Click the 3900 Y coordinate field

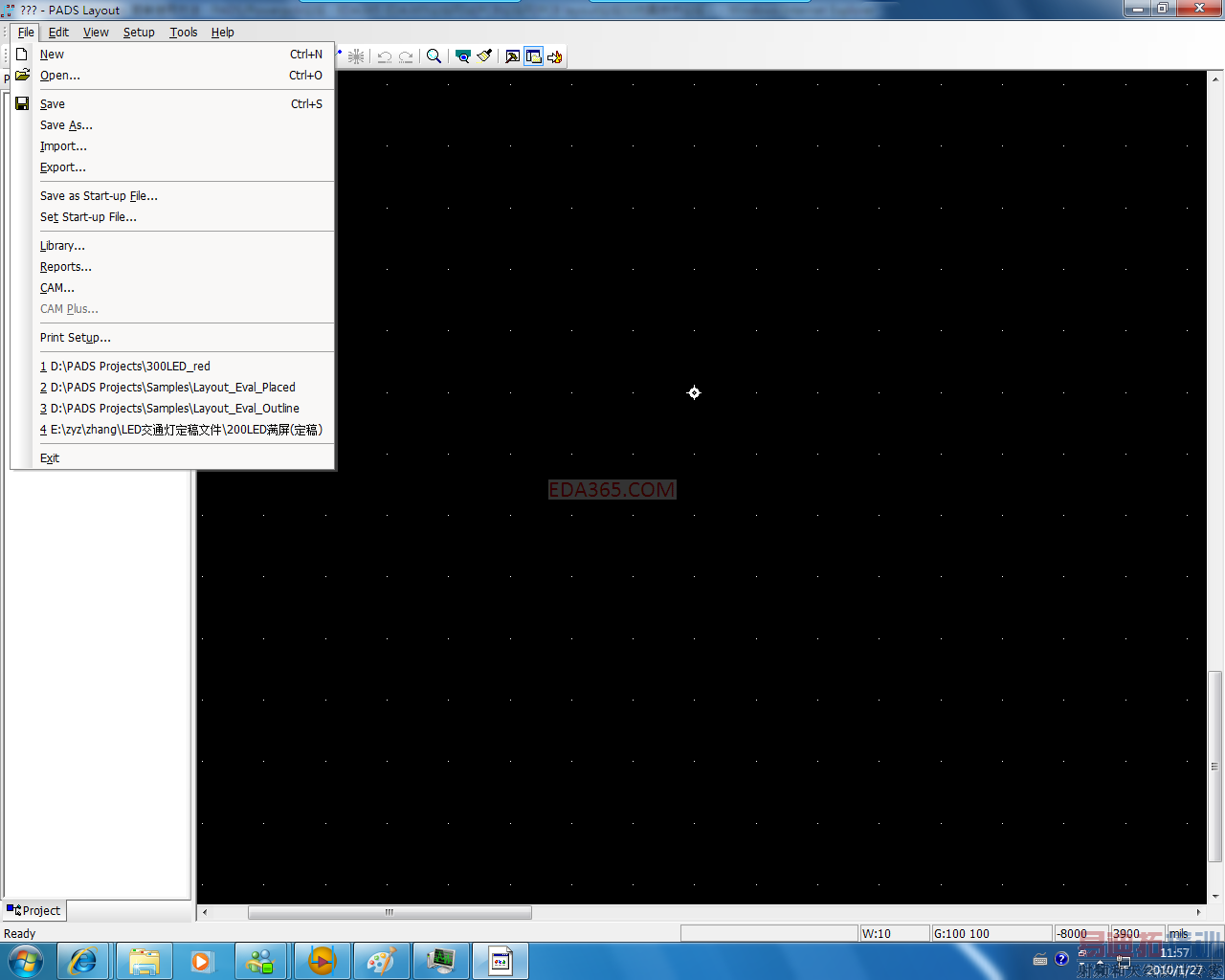1136,933
